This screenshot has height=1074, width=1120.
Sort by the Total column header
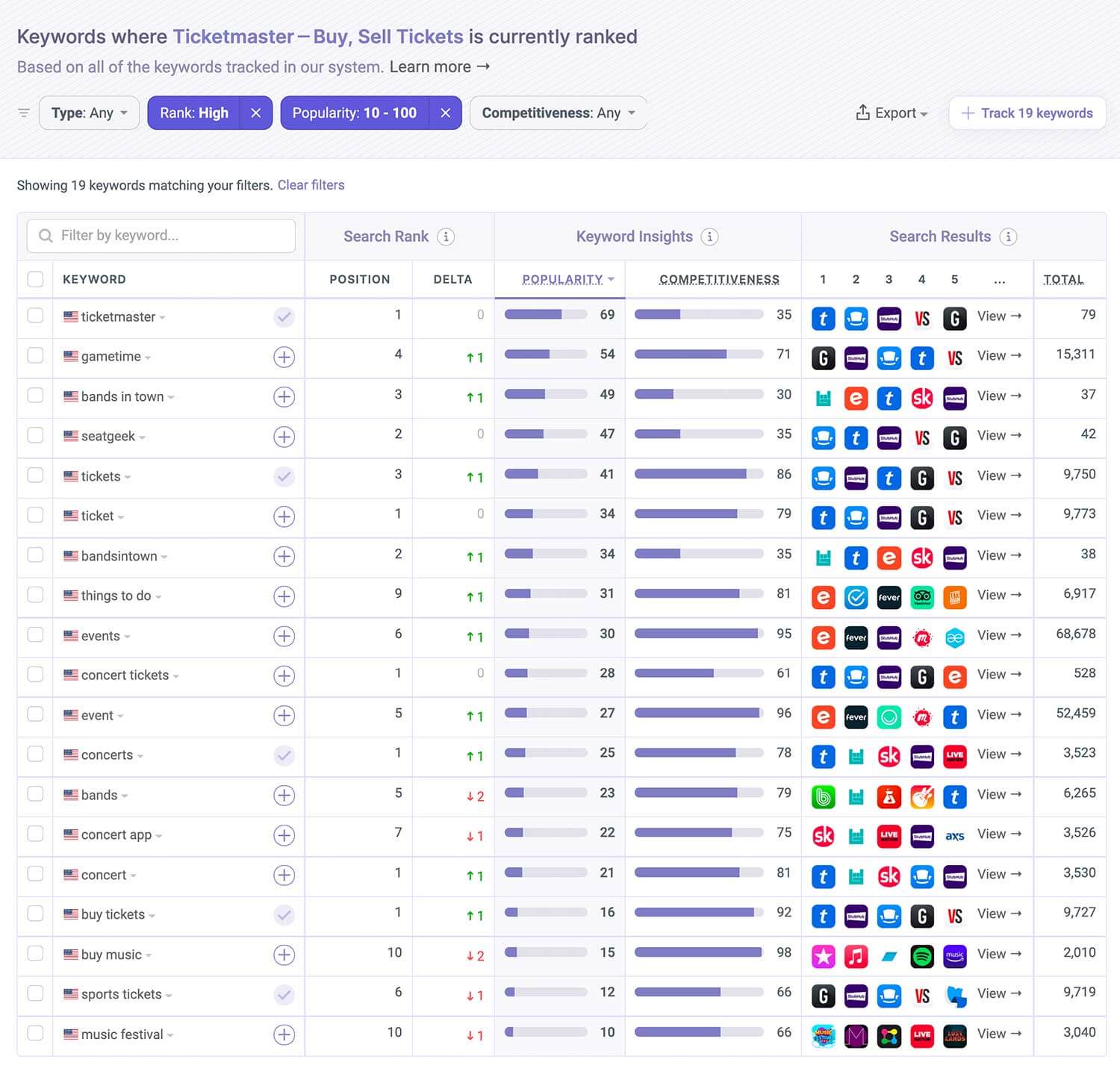pos(1063,279)
